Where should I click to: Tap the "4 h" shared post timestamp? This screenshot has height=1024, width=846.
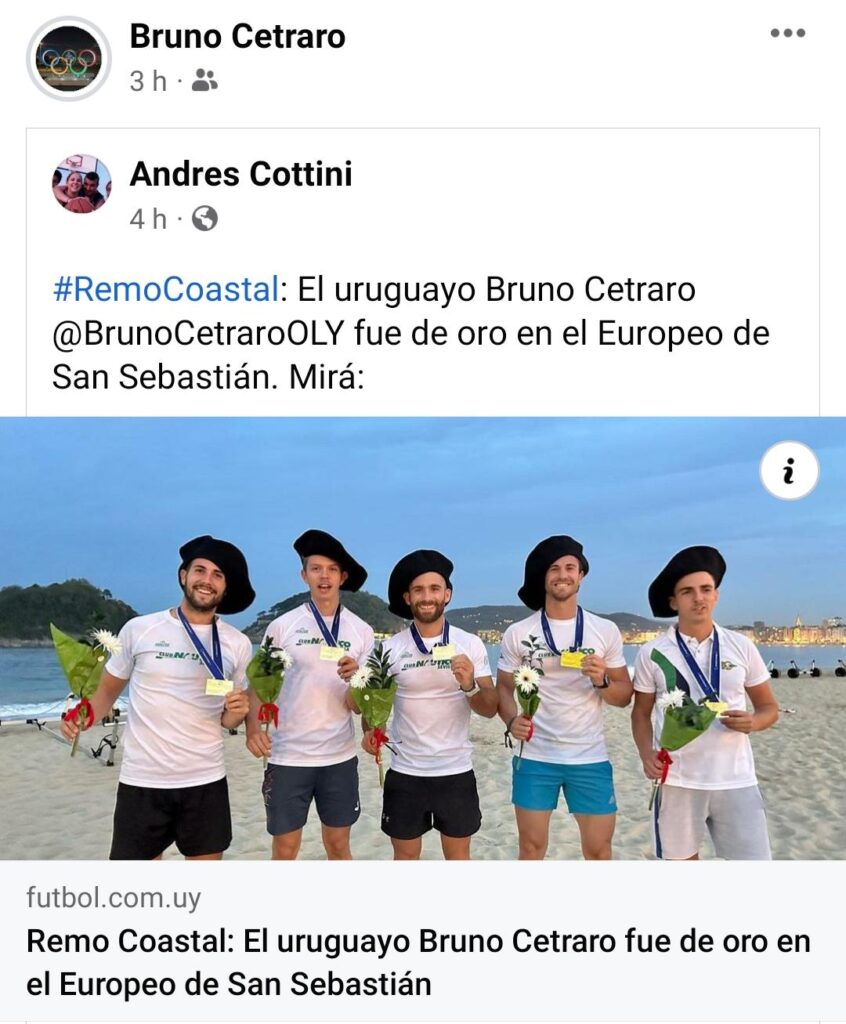tap(148, 219)
